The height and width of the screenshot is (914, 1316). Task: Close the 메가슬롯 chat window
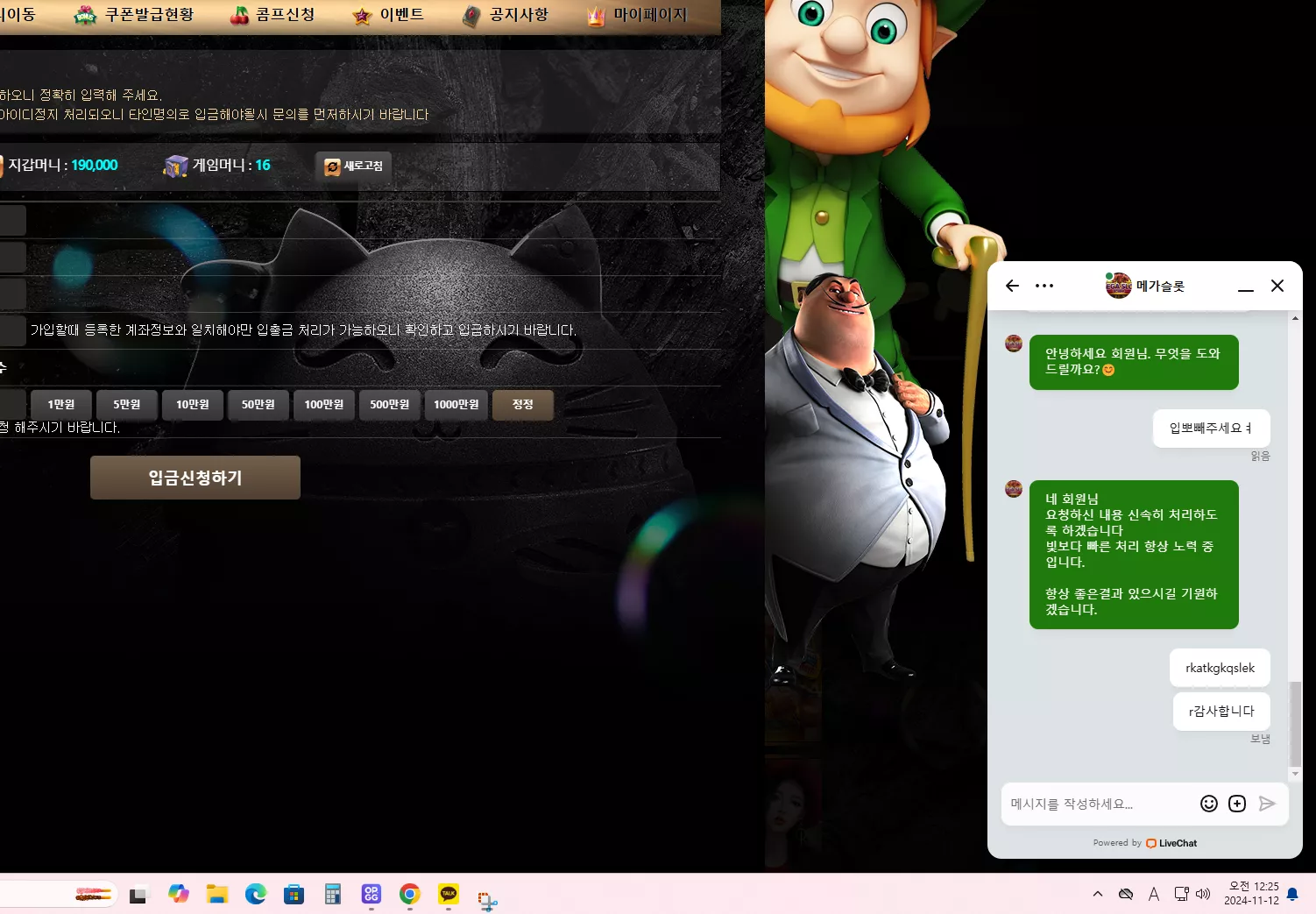tap(1277, 286)
